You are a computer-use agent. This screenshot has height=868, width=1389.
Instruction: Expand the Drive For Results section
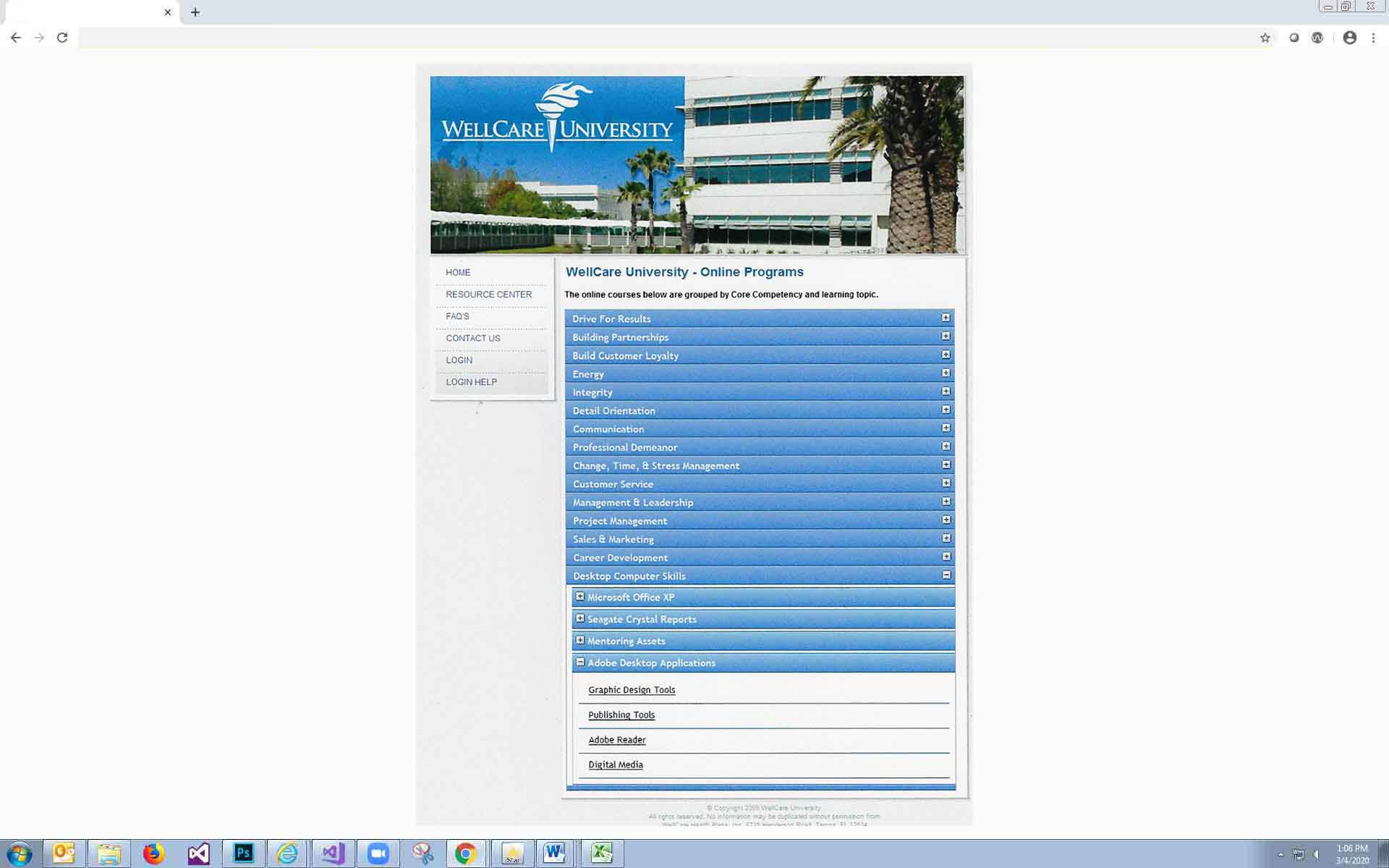(946, 318)
